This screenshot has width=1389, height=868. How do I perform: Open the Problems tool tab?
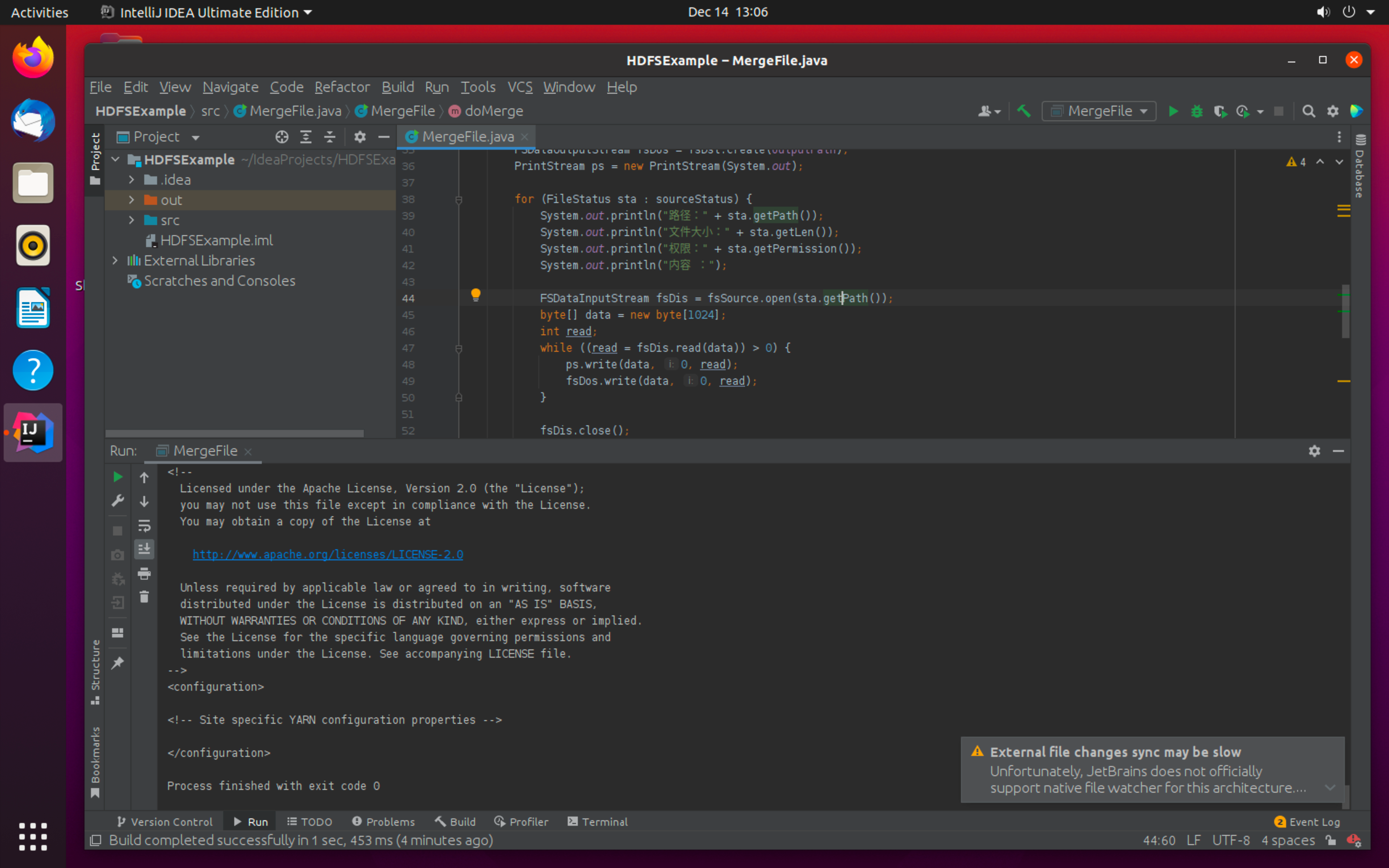point(383,822)
